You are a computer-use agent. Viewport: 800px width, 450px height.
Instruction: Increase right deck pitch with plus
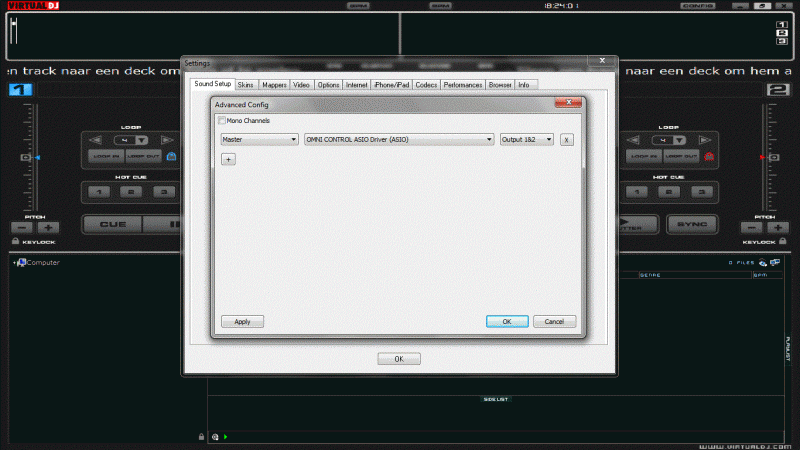coord(778,228)
